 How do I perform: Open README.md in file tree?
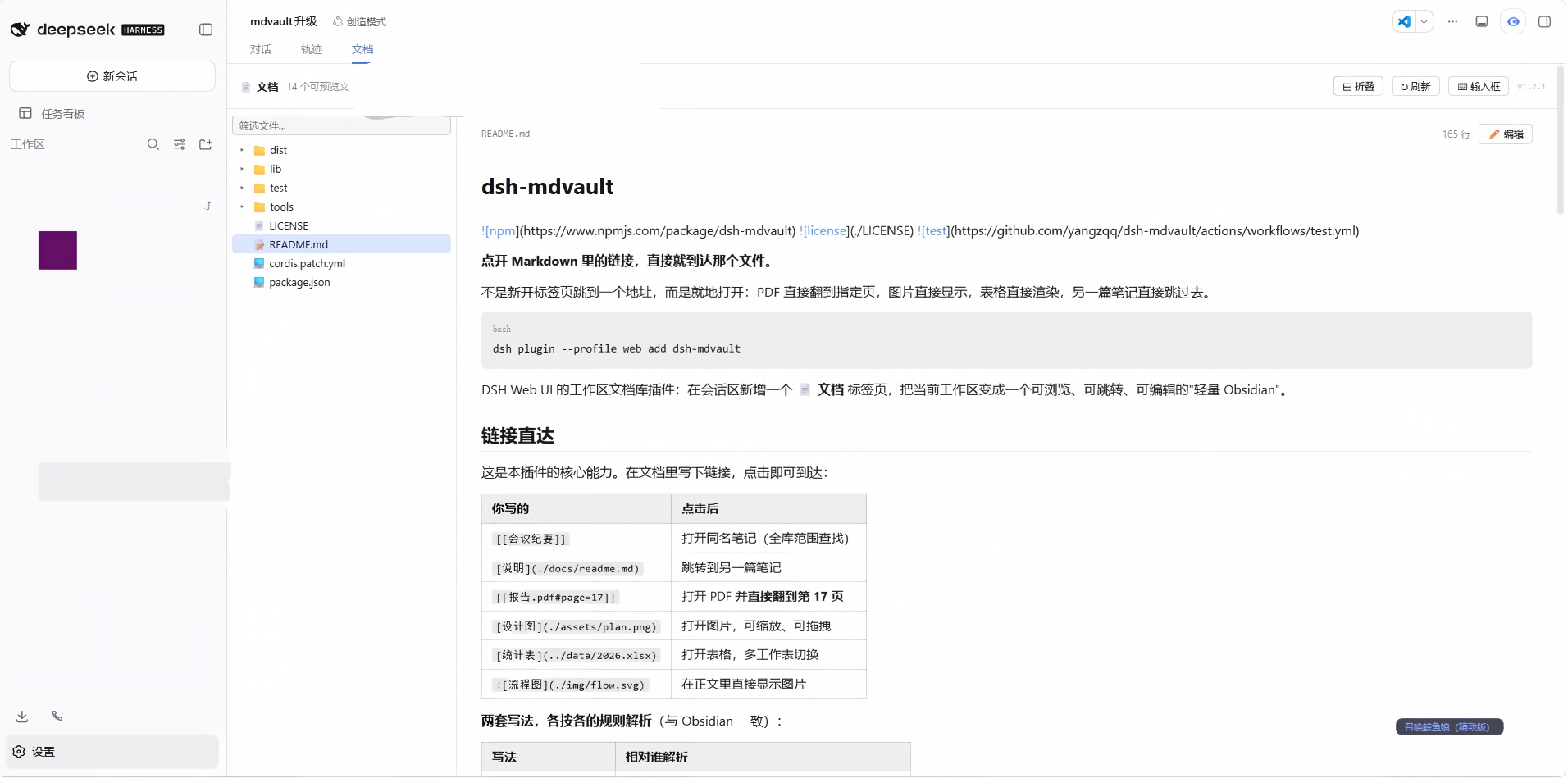342,244
